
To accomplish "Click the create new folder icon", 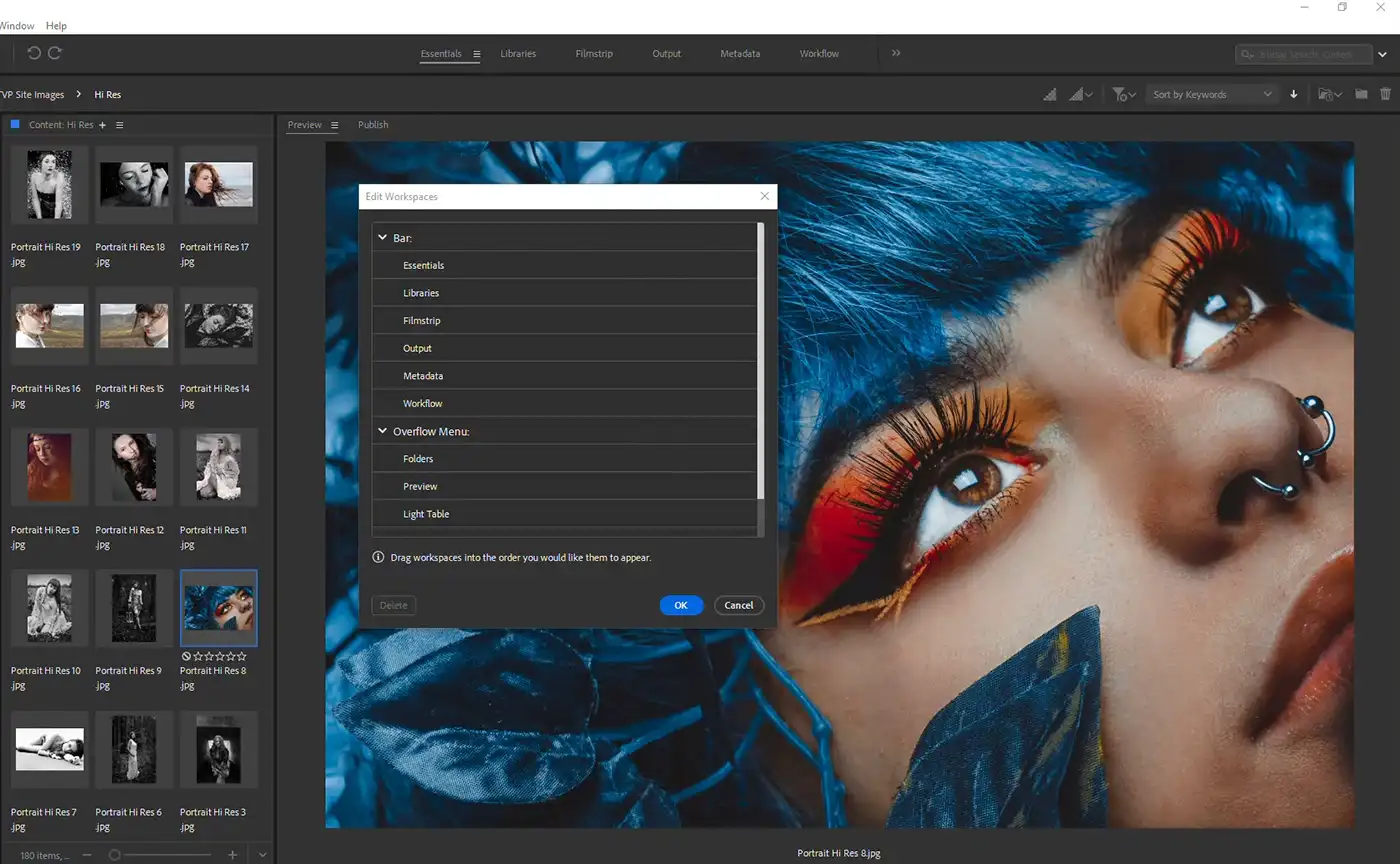I will (1361, 94).
